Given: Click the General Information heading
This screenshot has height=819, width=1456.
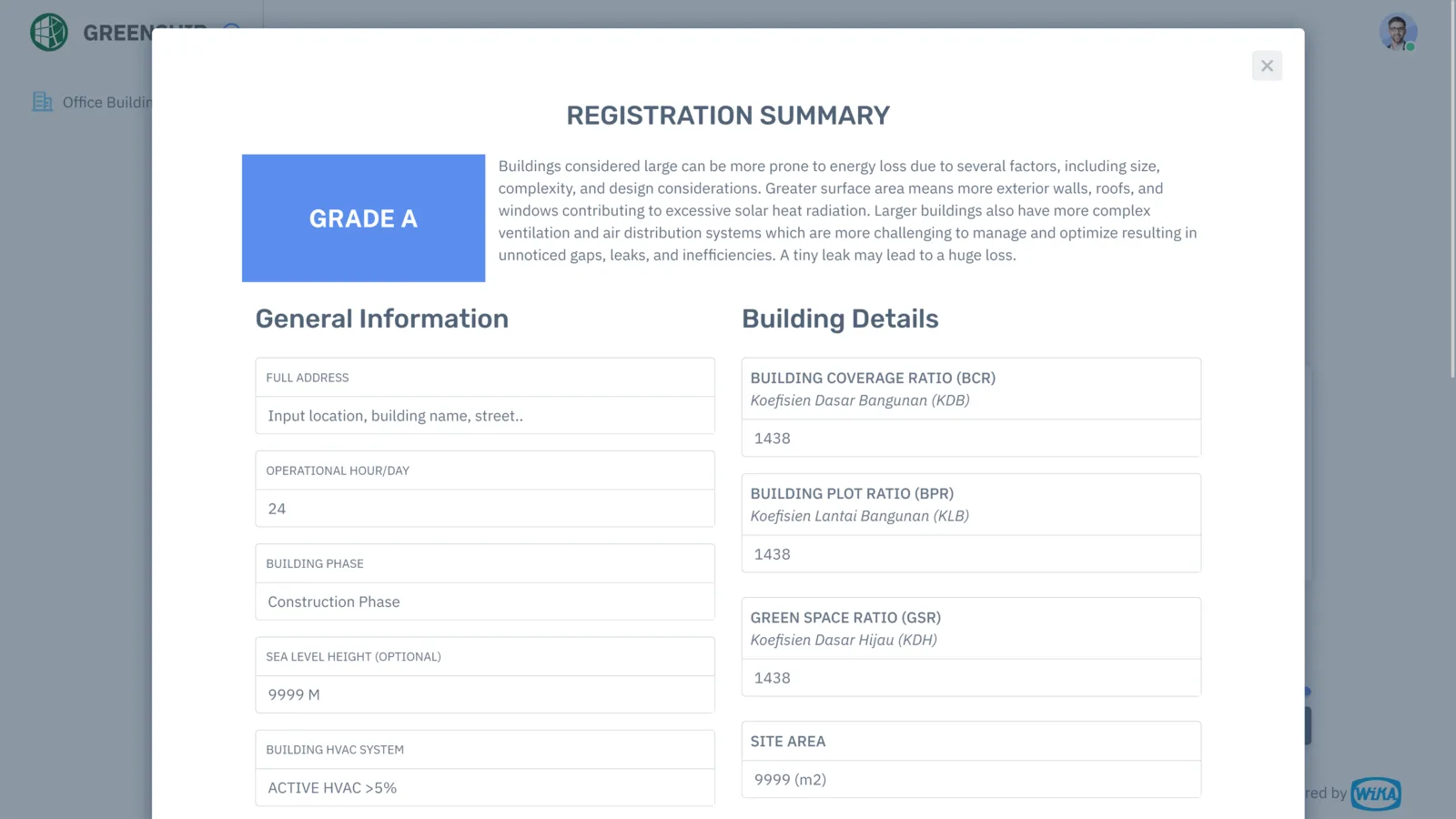Looking at the screenshot, I should (382, 318).
